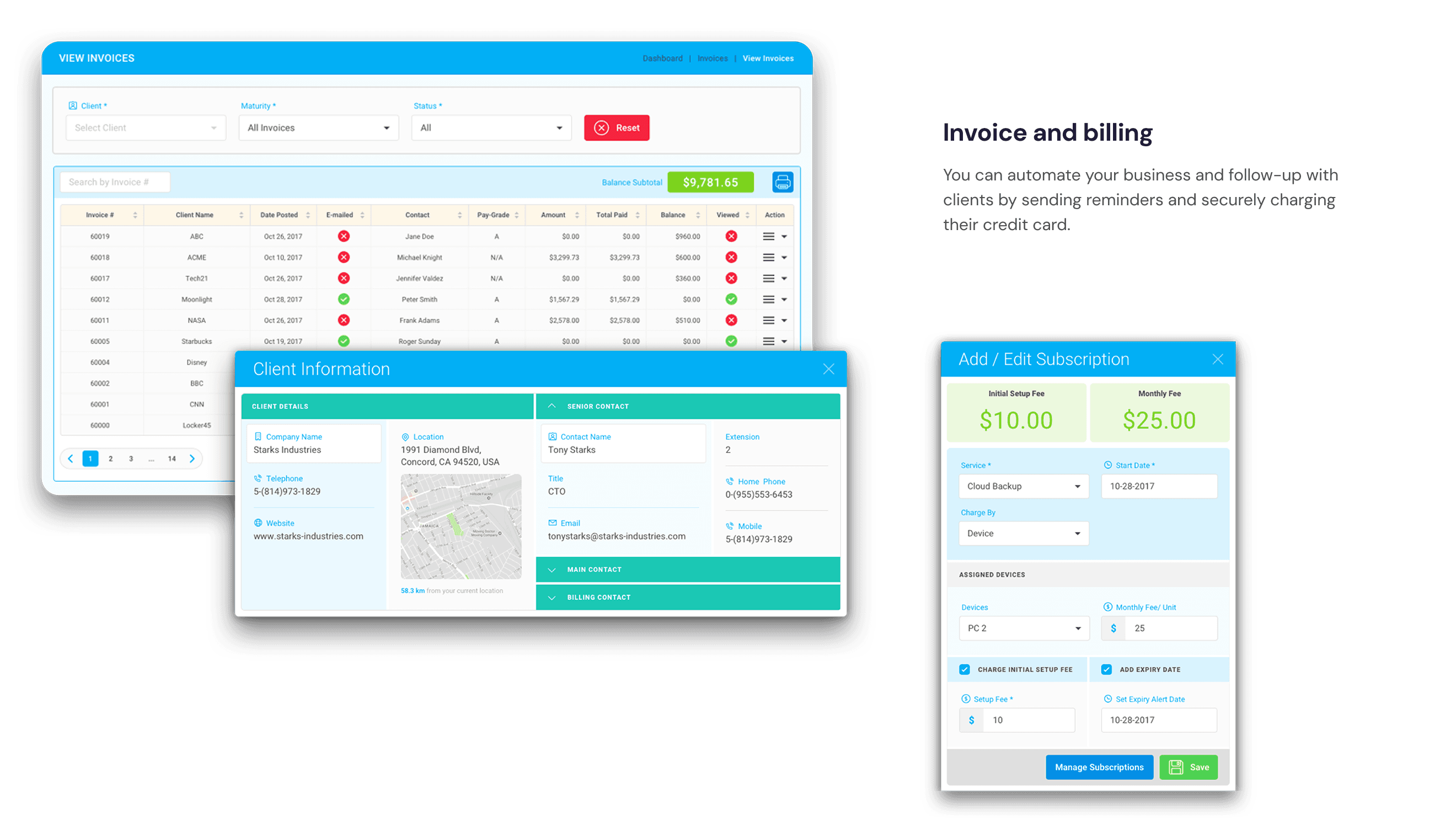Click the red Viewed status icon for ACME
This screenshot has height=831, width=1456.
tap(731, 257)
